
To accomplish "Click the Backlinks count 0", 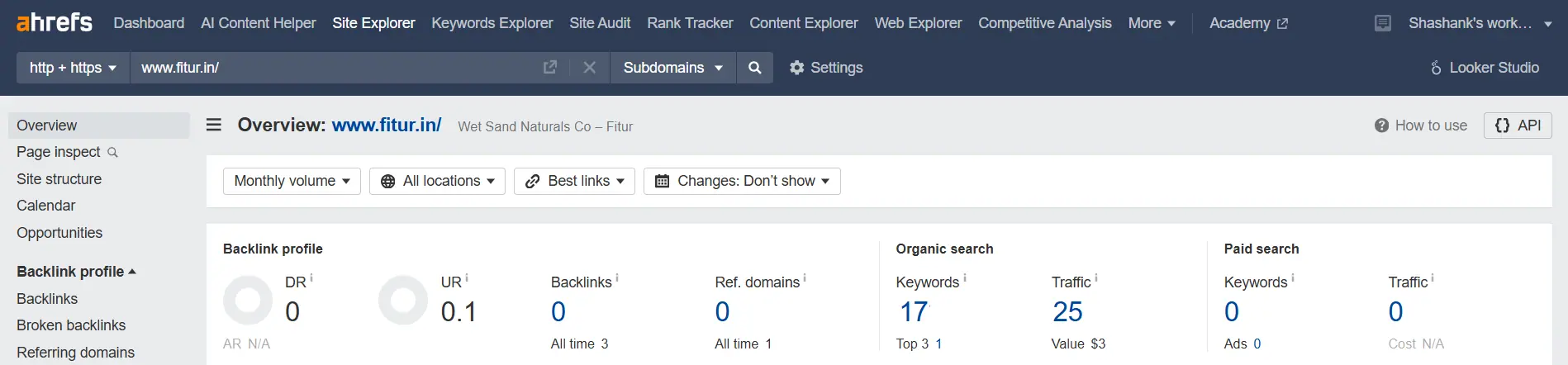I will click(x=558, y=312).
